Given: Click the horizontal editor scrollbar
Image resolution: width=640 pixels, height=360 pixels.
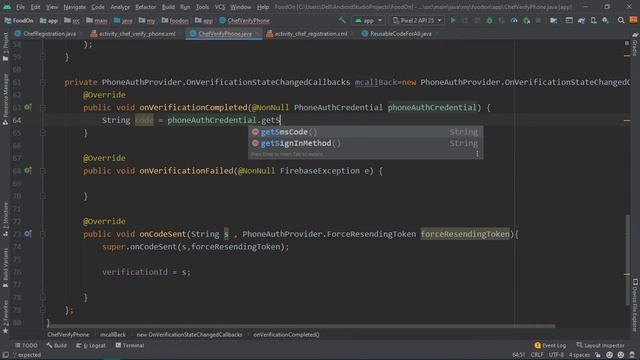Looking at the screenshot, I should point(300,326).
